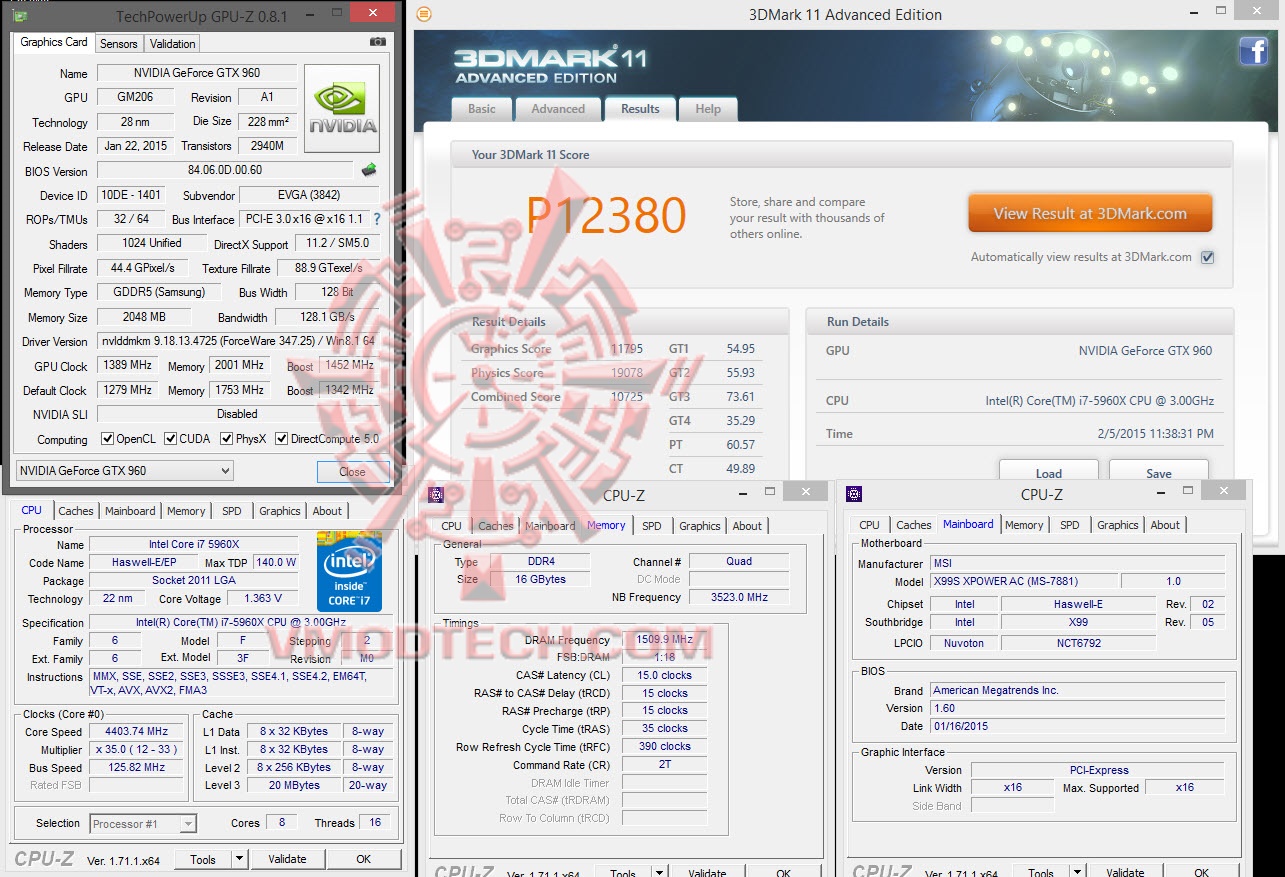Open the Caches tab in the CPU-Z processor window
The width and height of the screenshot is (1285, 877).
point(76,511)
